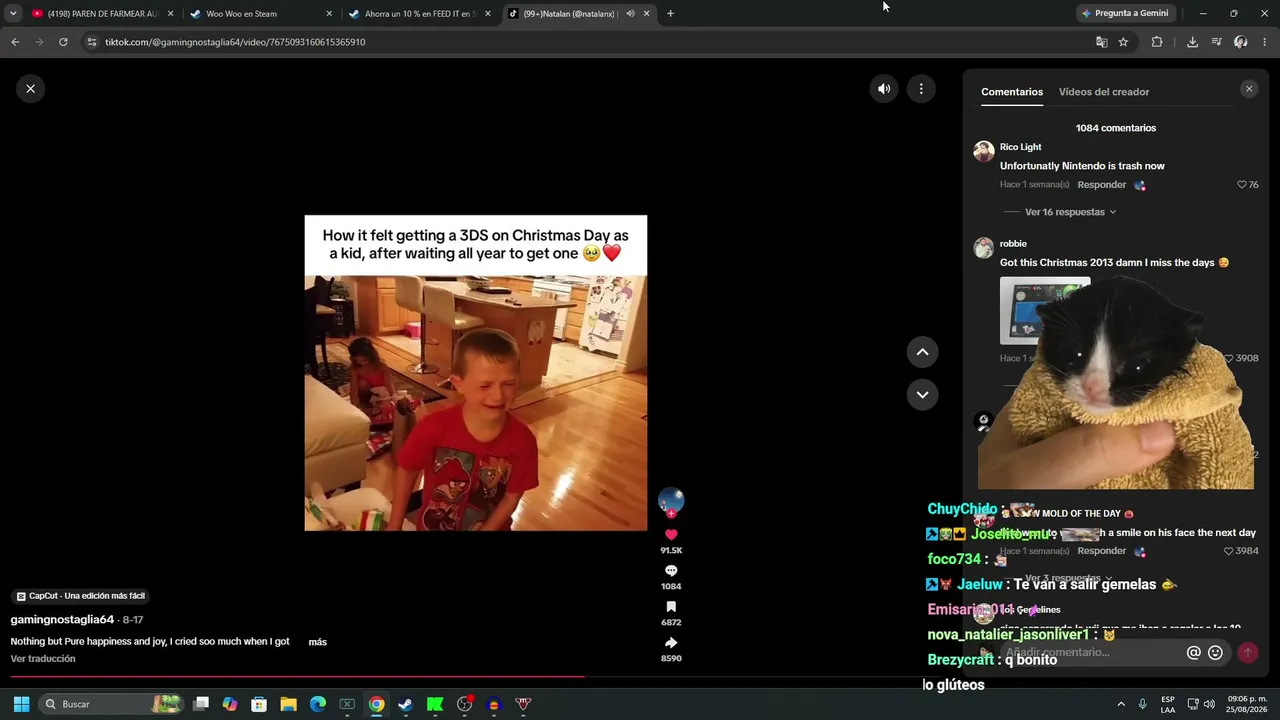Open Microsoft Edge from the taskbar

point(318,704)
